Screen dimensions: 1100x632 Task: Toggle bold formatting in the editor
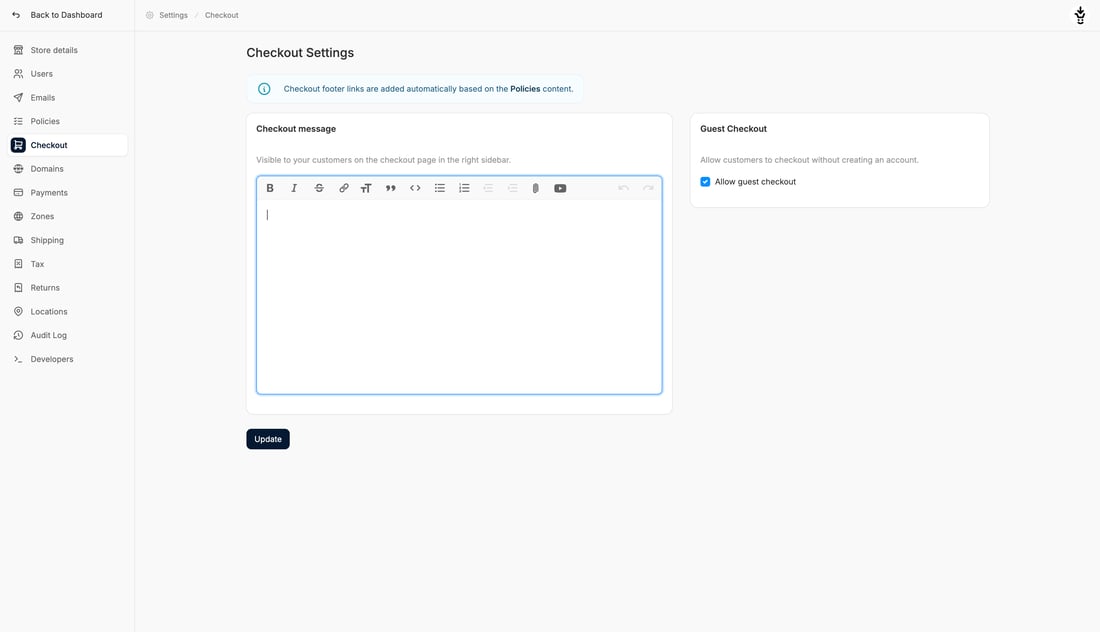[x=270, y=188]
